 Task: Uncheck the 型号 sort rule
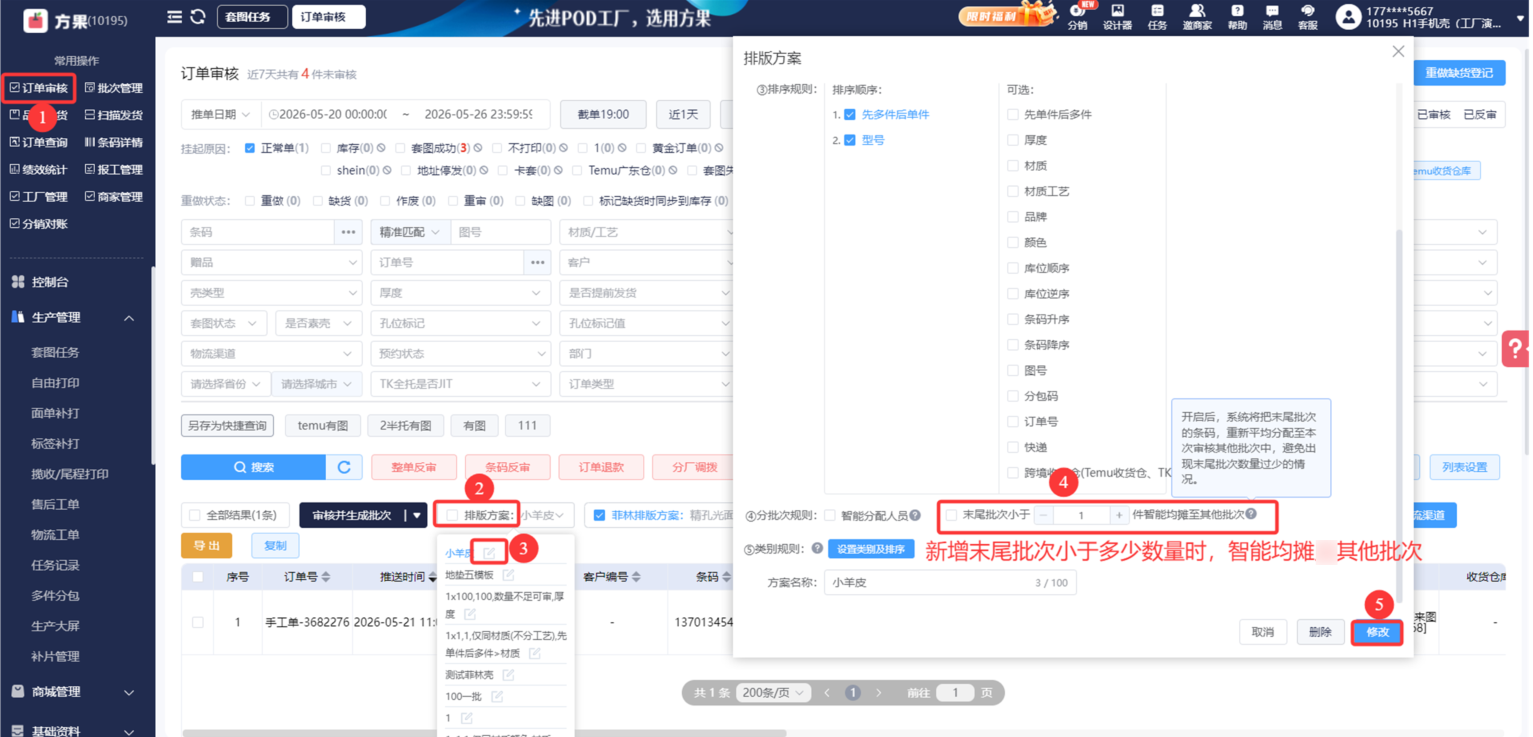tap(850, 140)
